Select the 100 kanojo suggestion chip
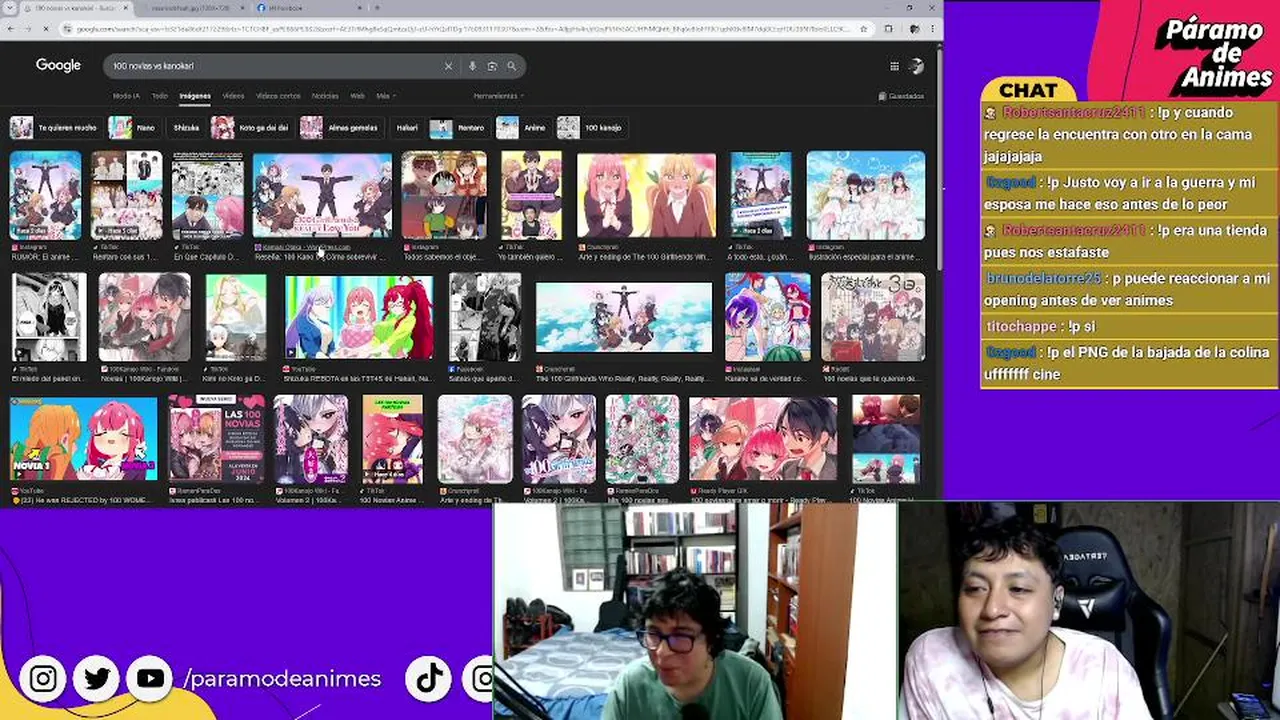This screenshot has height=720, width=1280. (591, 128)
